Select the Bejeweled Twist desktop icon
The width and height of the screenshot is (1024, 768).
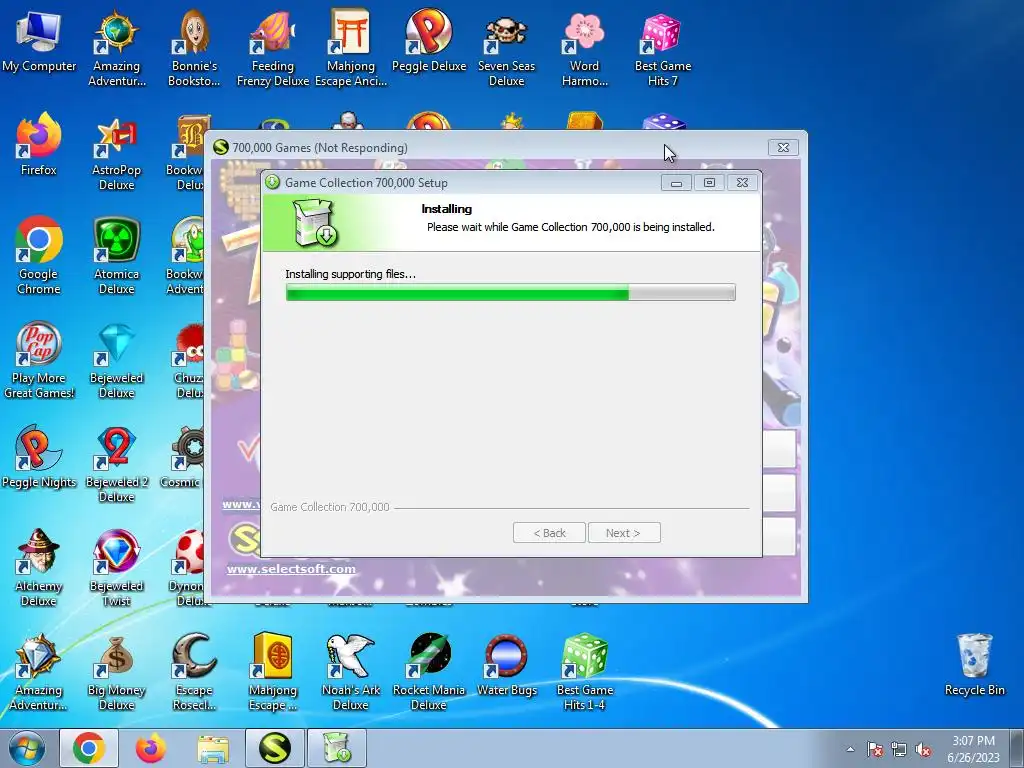click(x=116, y=568)
